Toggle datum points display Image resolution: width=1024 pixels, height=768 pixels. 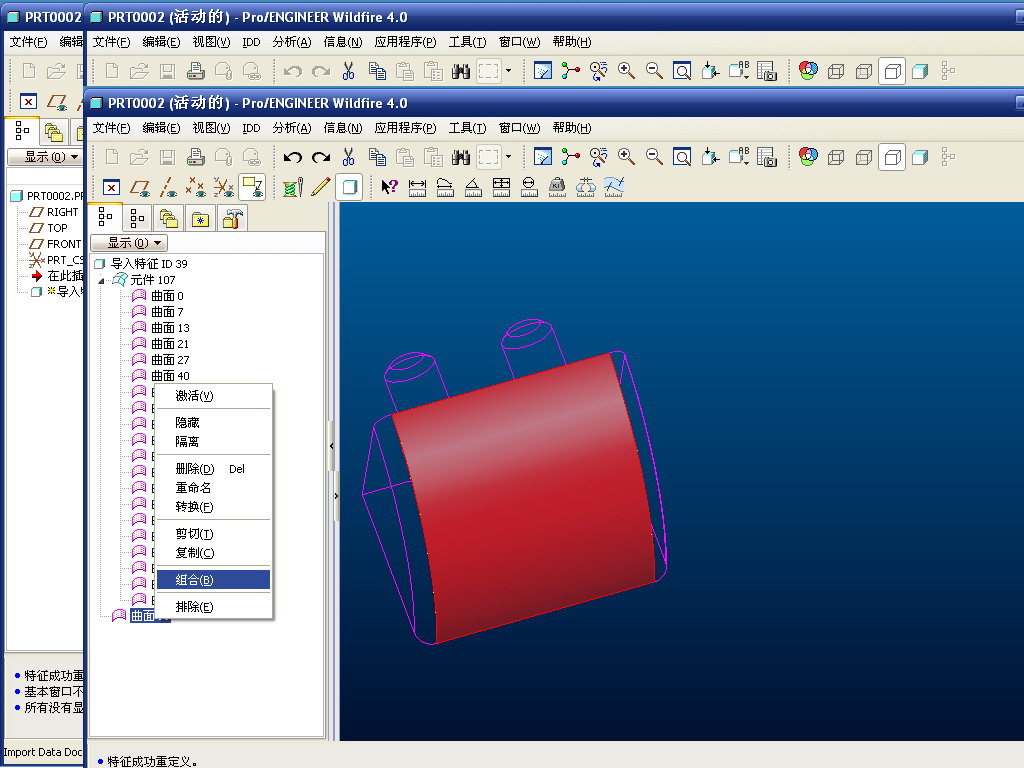[195, 188]
